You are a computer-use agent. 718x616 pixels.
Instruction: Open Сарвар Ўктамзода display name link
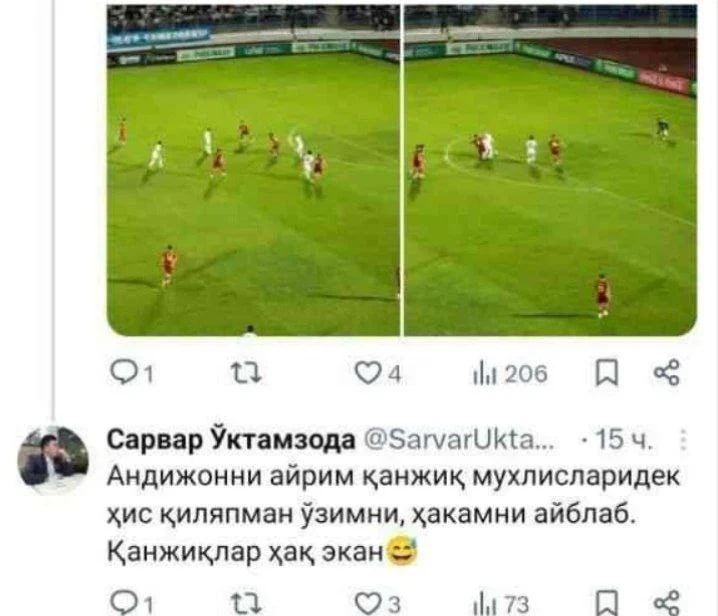click(231, 440)
